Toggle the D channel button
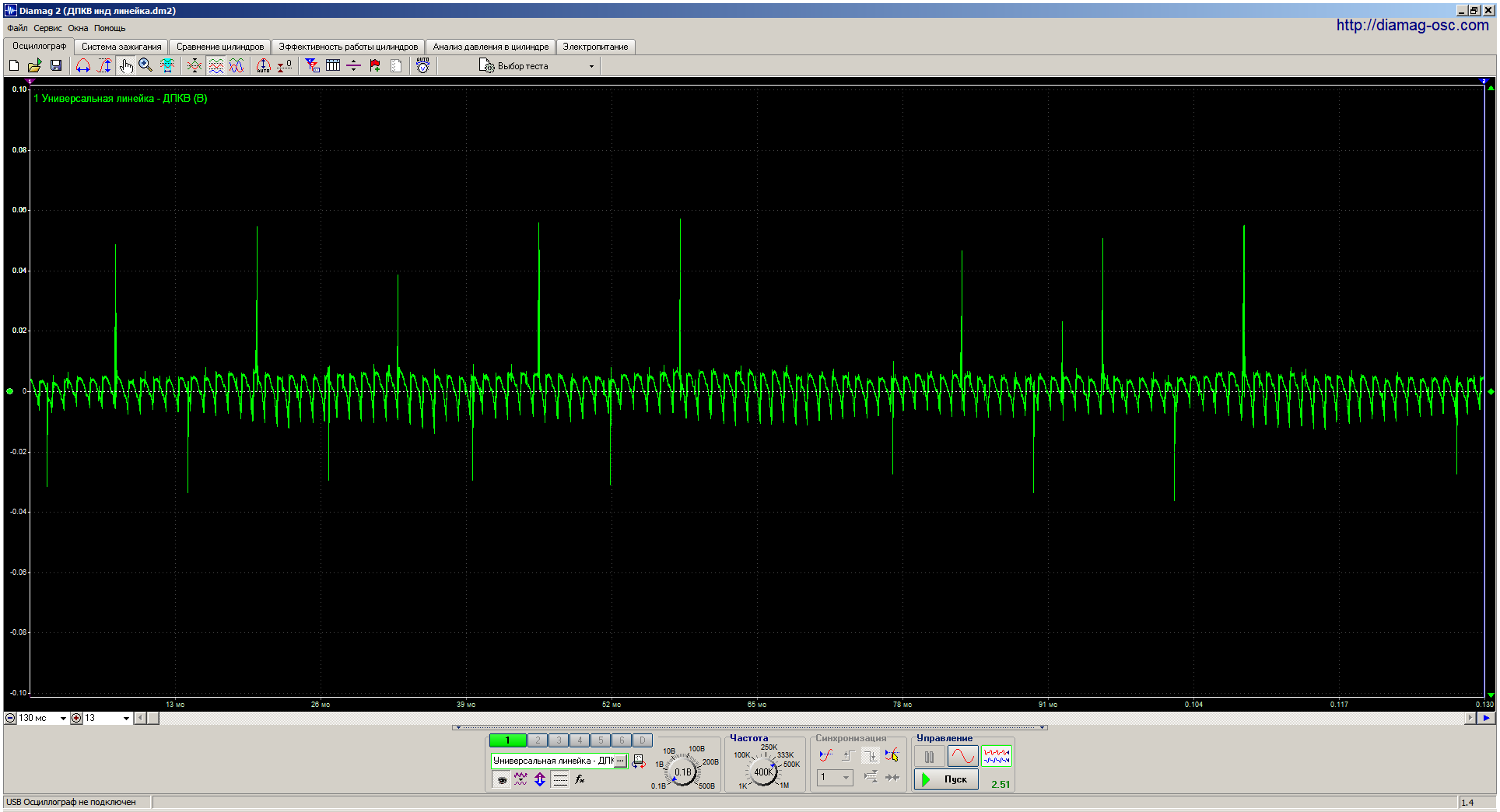1500x812 pixels. 643,740
